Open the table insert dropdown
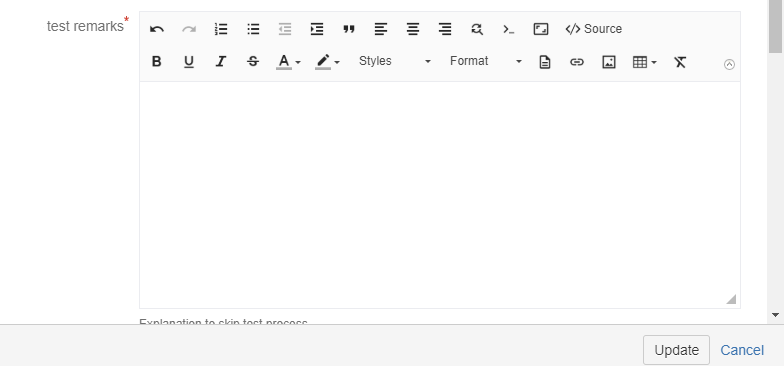784x366 pixels. click(644, 62)
